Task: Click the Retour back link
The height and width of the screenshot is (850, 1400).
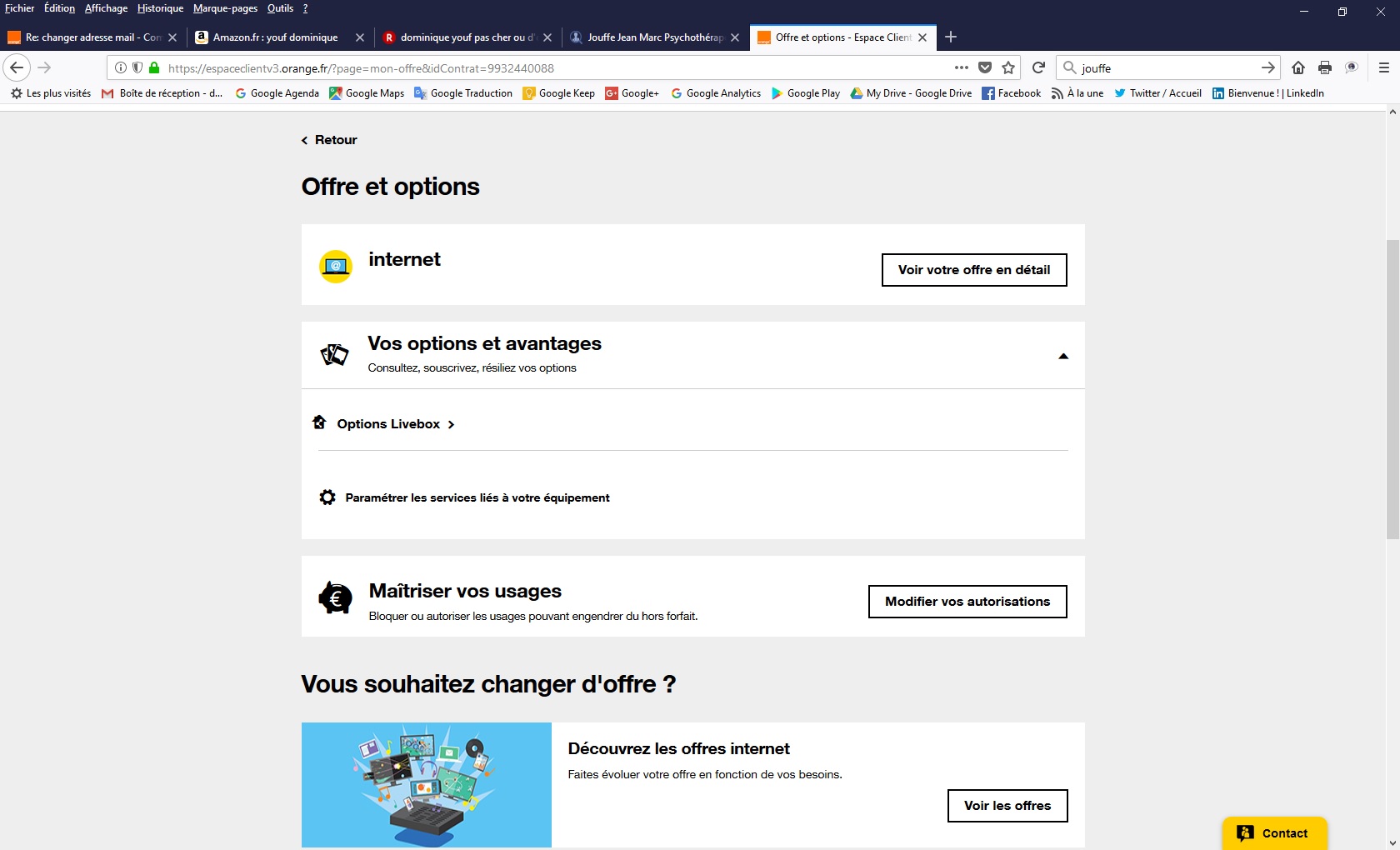Action: [x=329, y=140]
